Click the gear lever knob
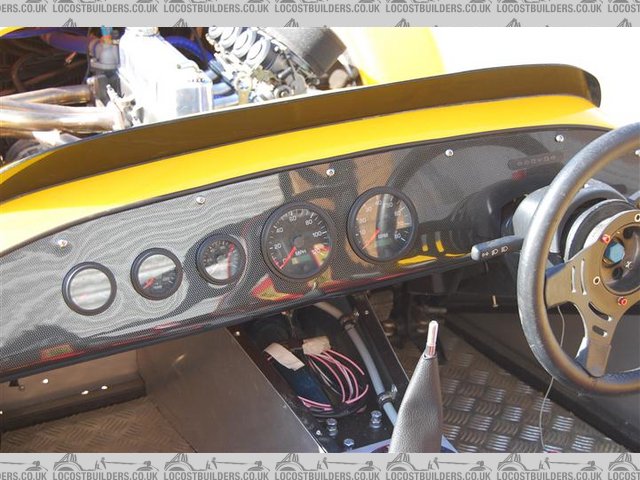The width and height of the screenshot is (640, 480). (432, 339)
